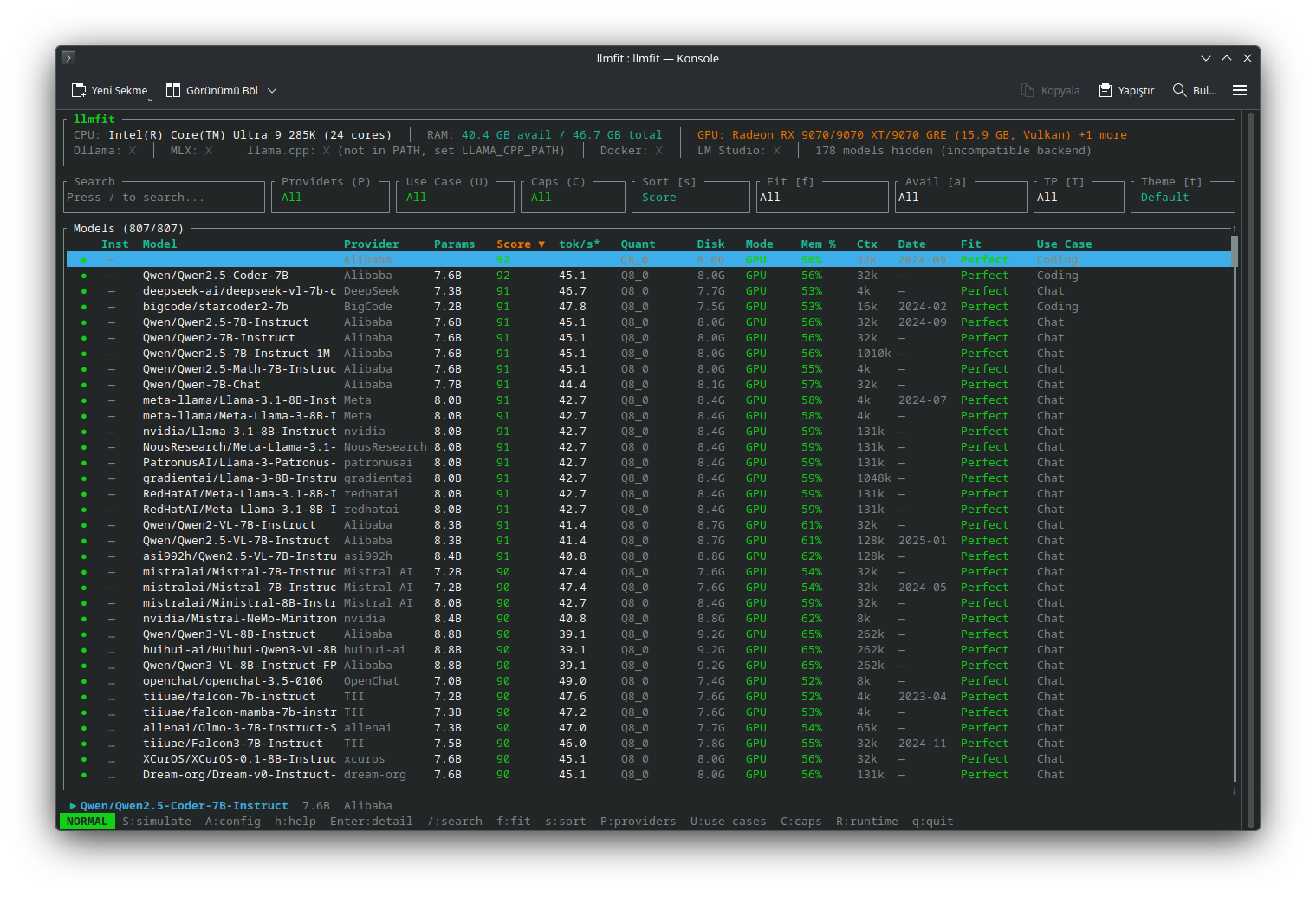Select the nvidia/Llama-3.1-8B-Instruct row
Image resolution: width=1316 pixels, height=897 pixels.
pos(649,432)
